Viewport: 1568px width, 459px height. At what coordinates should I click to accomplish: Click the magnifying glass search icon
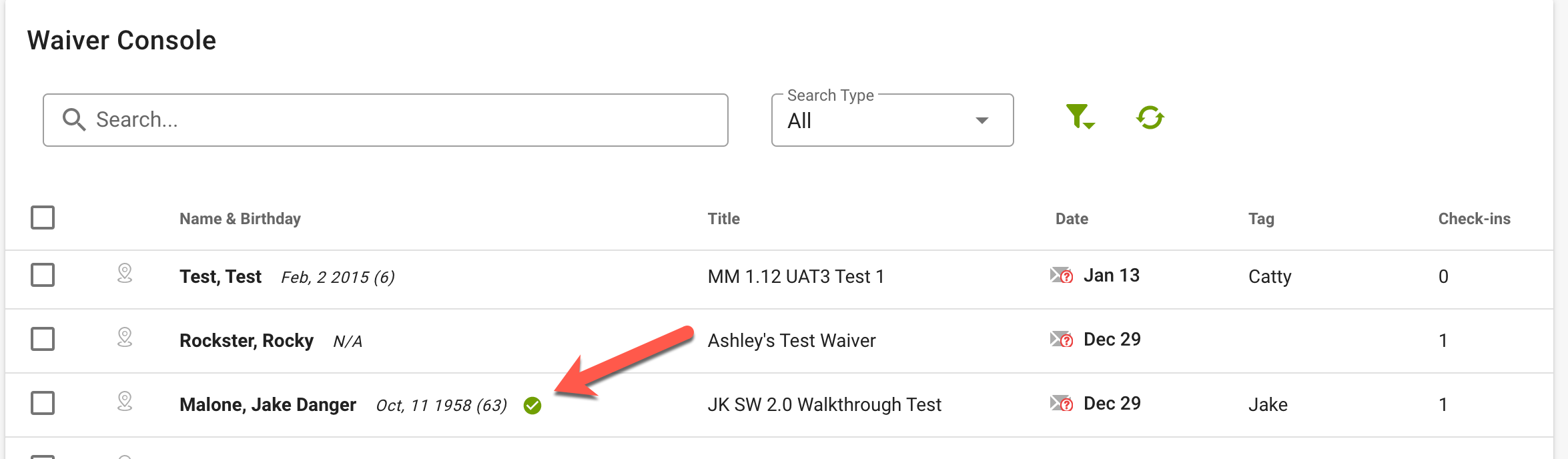pyautogui.click(x=74, y=120)
